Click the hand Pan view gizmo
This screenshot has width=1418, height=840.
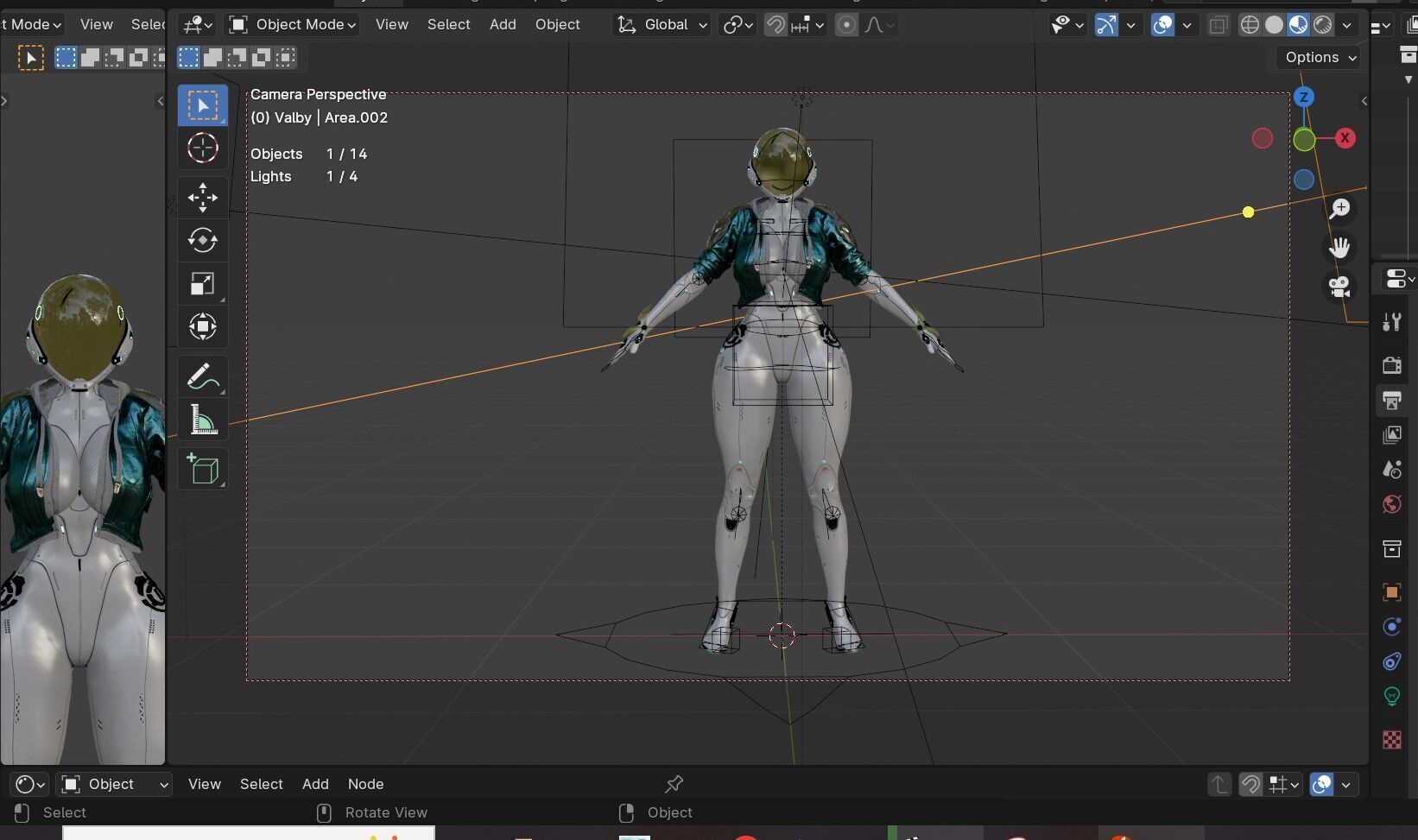click(x=1339, y=248)
